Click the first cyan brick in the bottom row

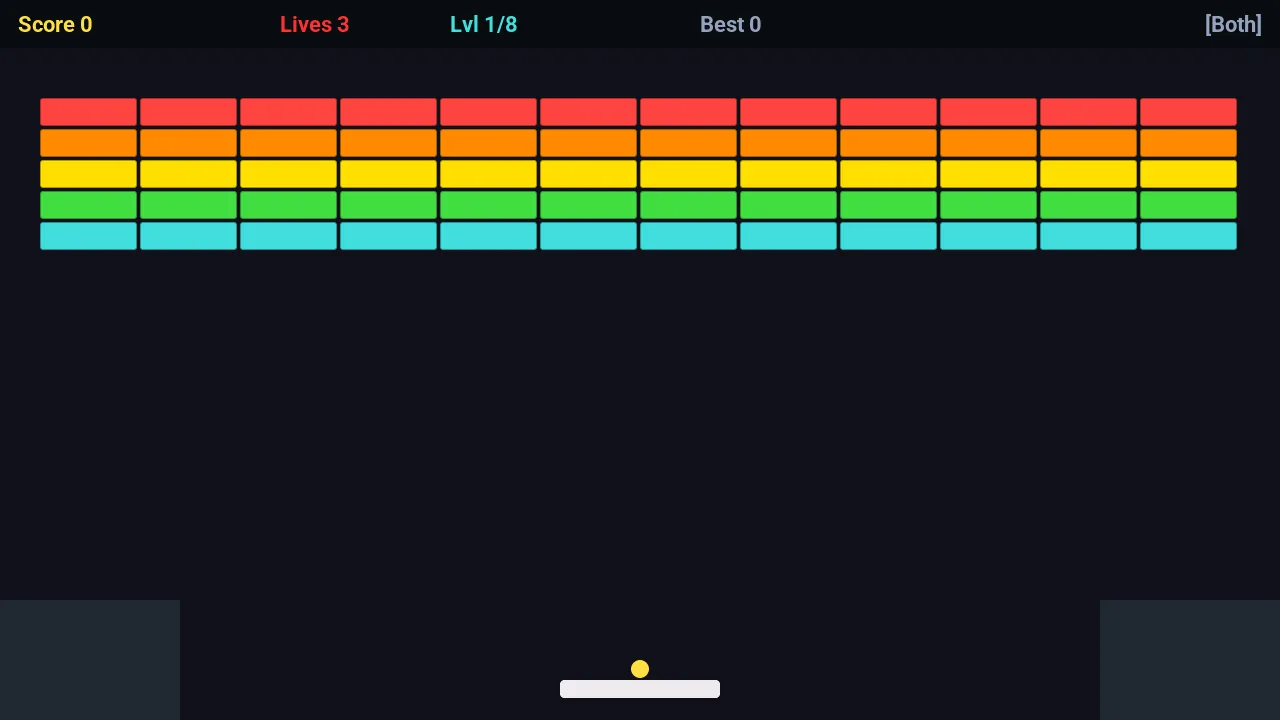(x=88, y=236)
